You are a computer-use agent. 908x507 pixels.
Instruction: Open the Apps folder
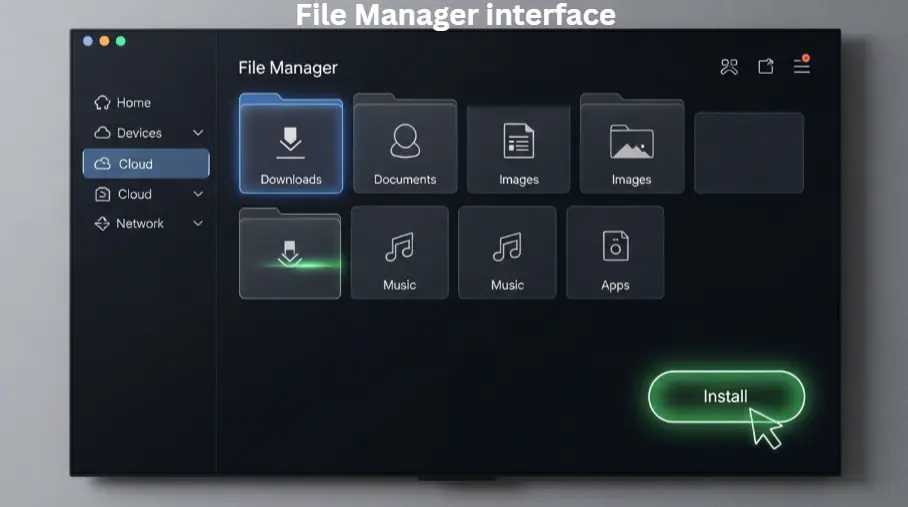coord(615,253)
